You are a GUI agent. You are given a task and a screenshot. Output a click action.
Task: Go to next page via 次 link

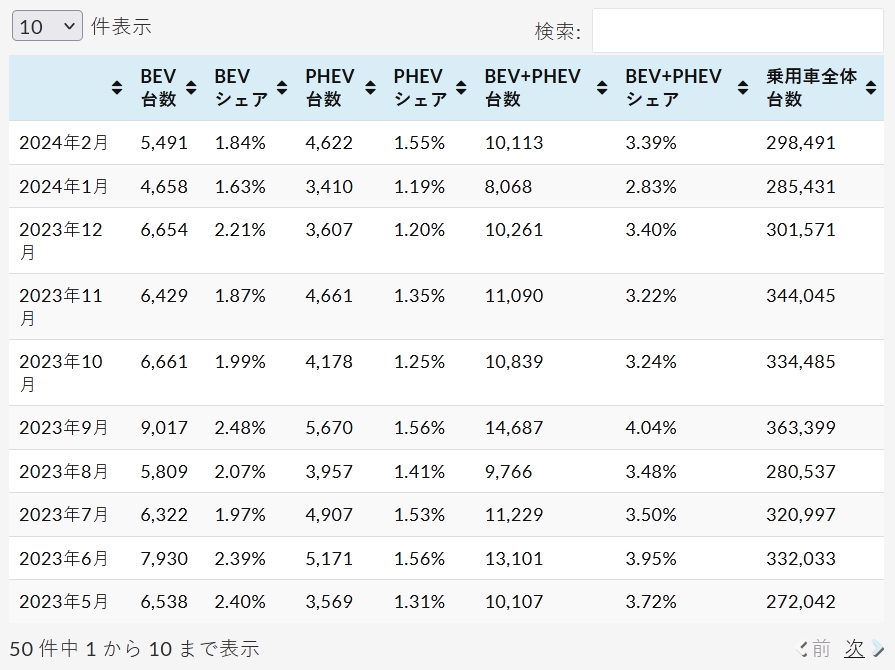tap(854, 648)
